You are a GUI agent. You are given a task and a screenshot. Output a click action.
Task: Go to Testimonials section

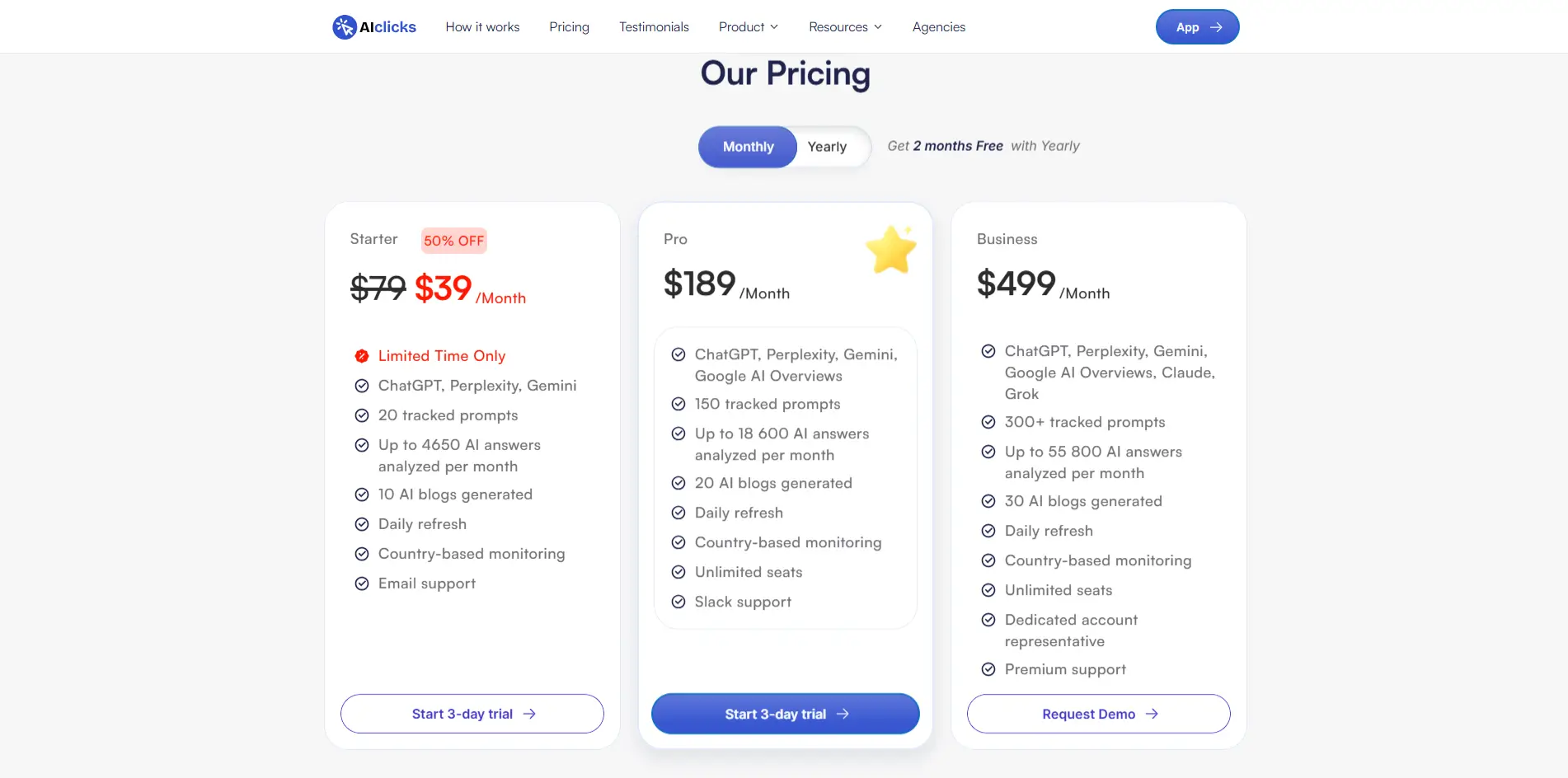pyautogui.click(x=654, y=27)
